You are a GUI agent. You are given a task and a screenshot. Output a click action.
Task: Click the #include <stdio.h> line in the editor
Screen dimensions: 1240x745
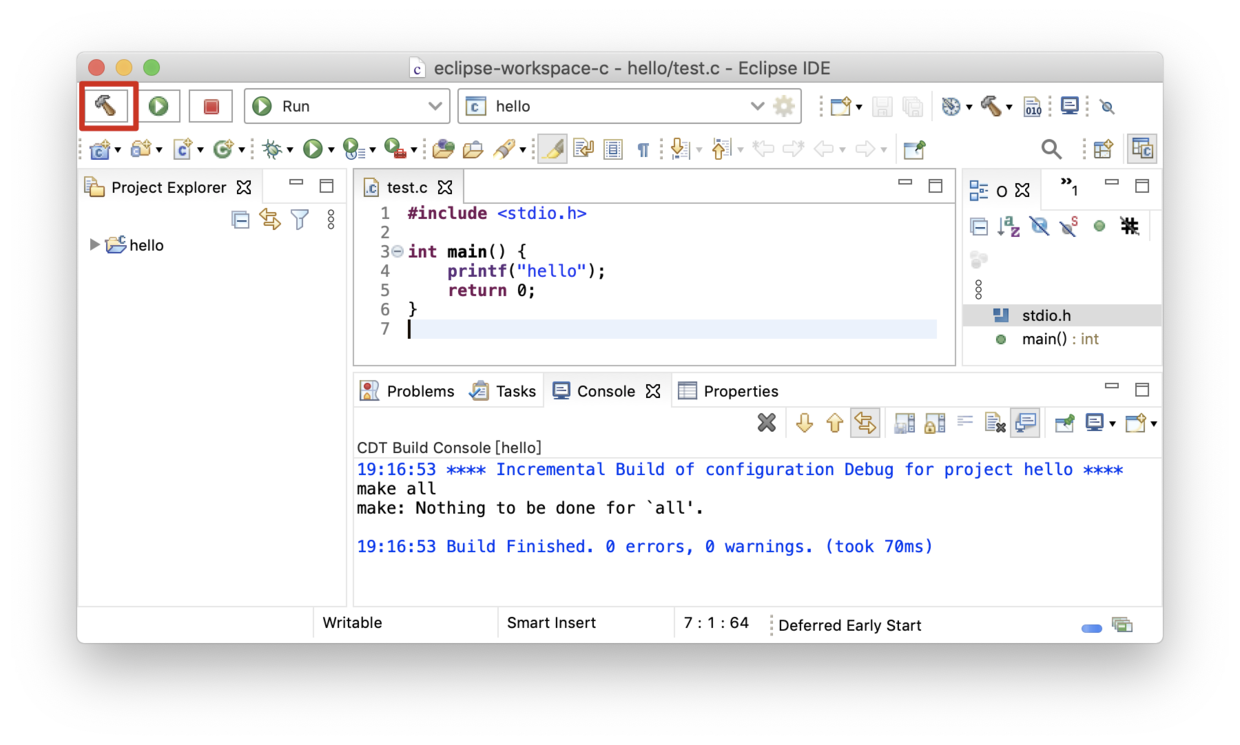click(496, 213)
